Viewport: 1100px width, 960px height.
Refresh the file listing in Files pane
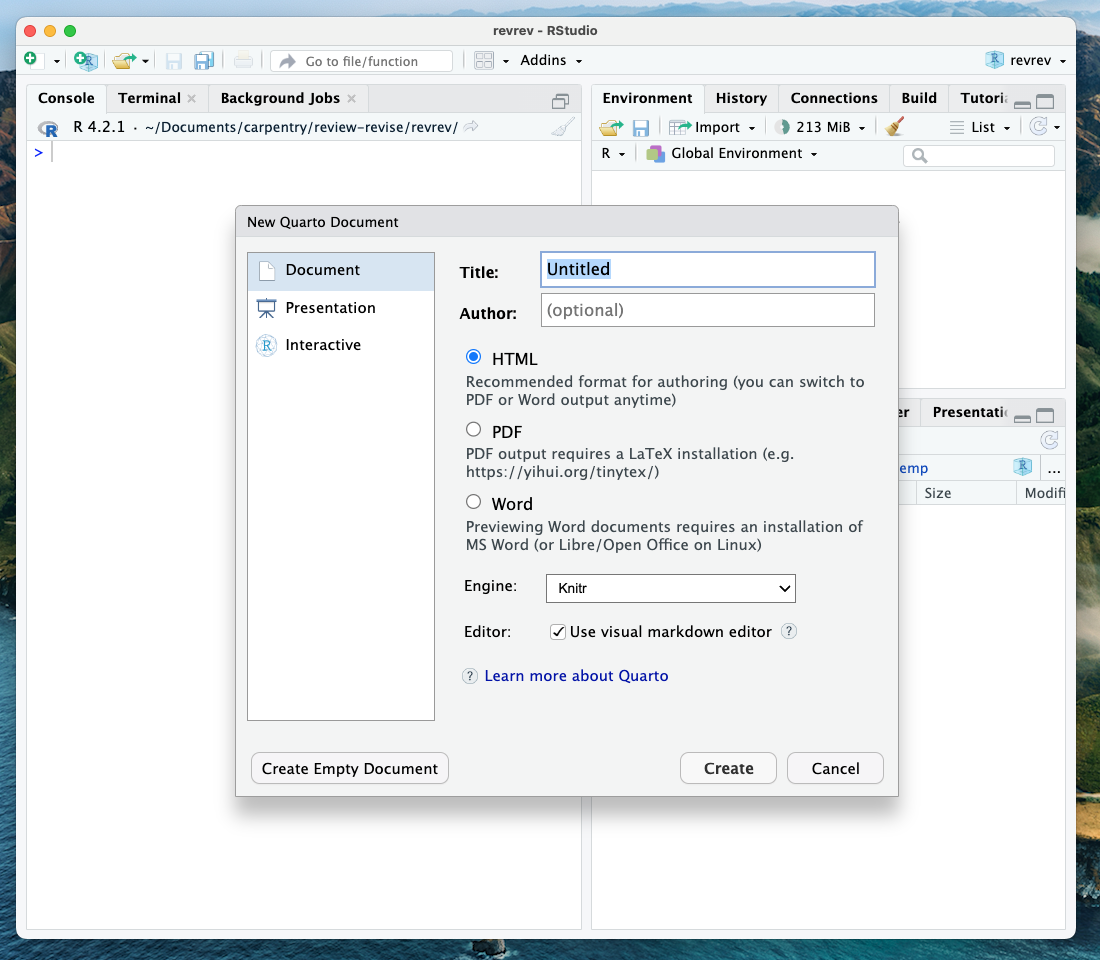[1049, 440]
